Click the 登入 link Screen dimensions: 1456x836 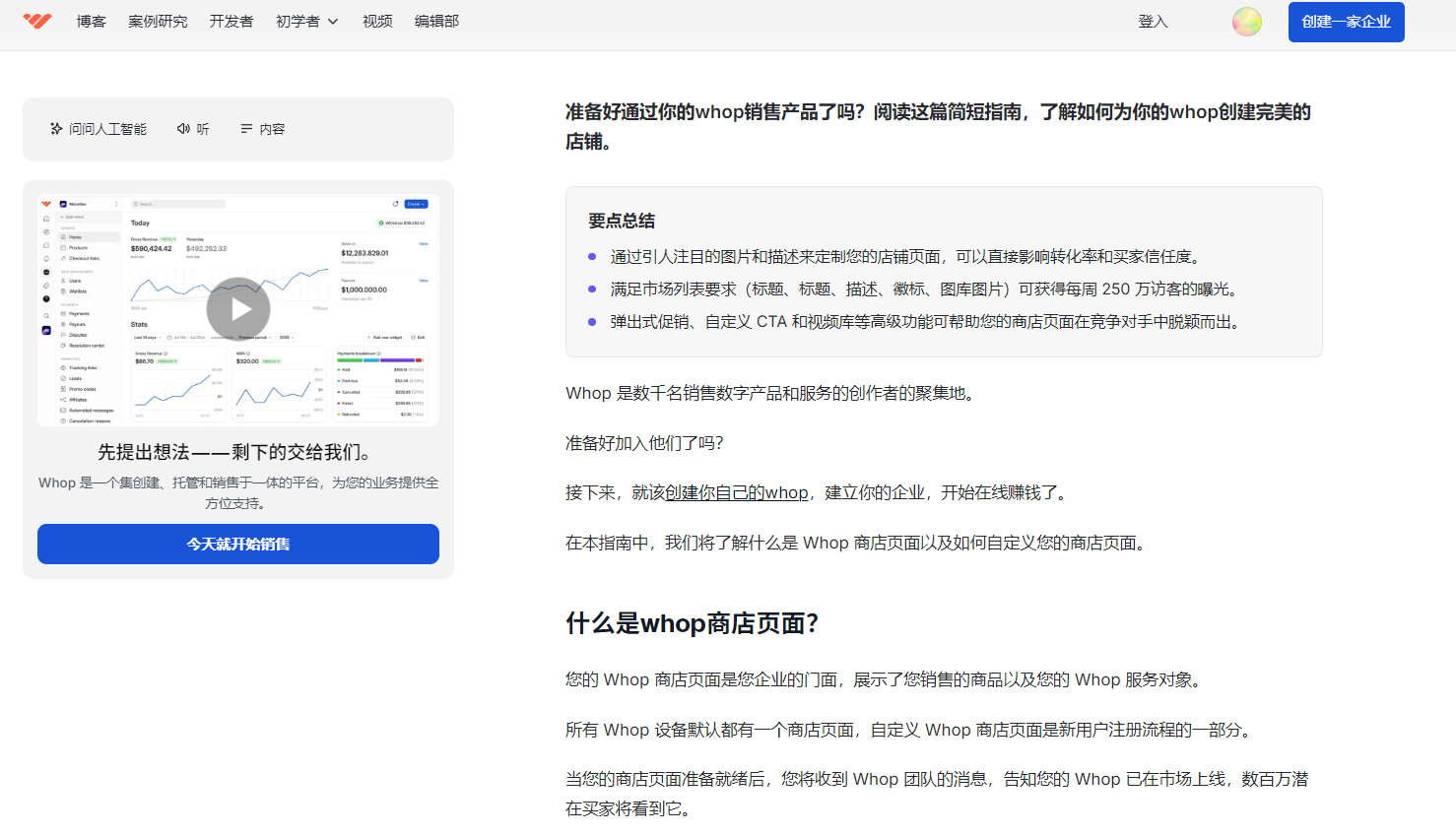[1153, 22]
